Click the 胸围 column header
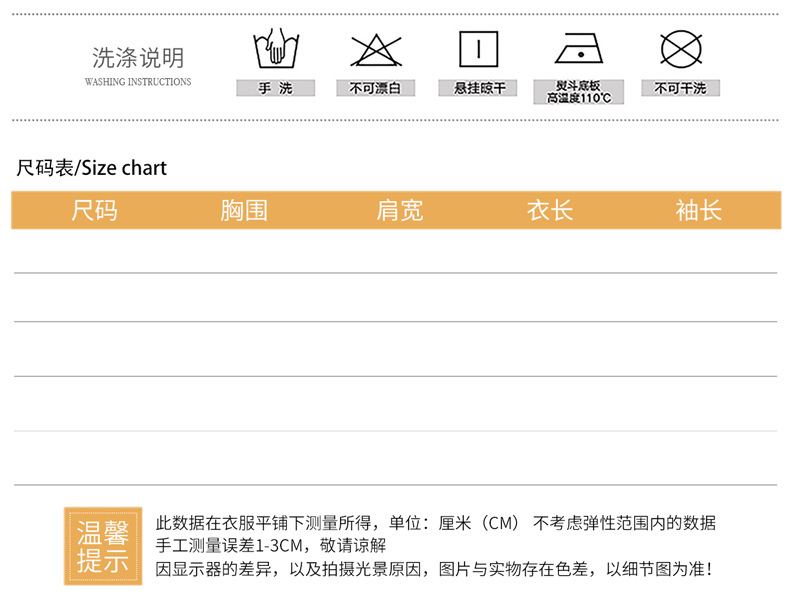790x613 pixels. click(x=244, y=210)
